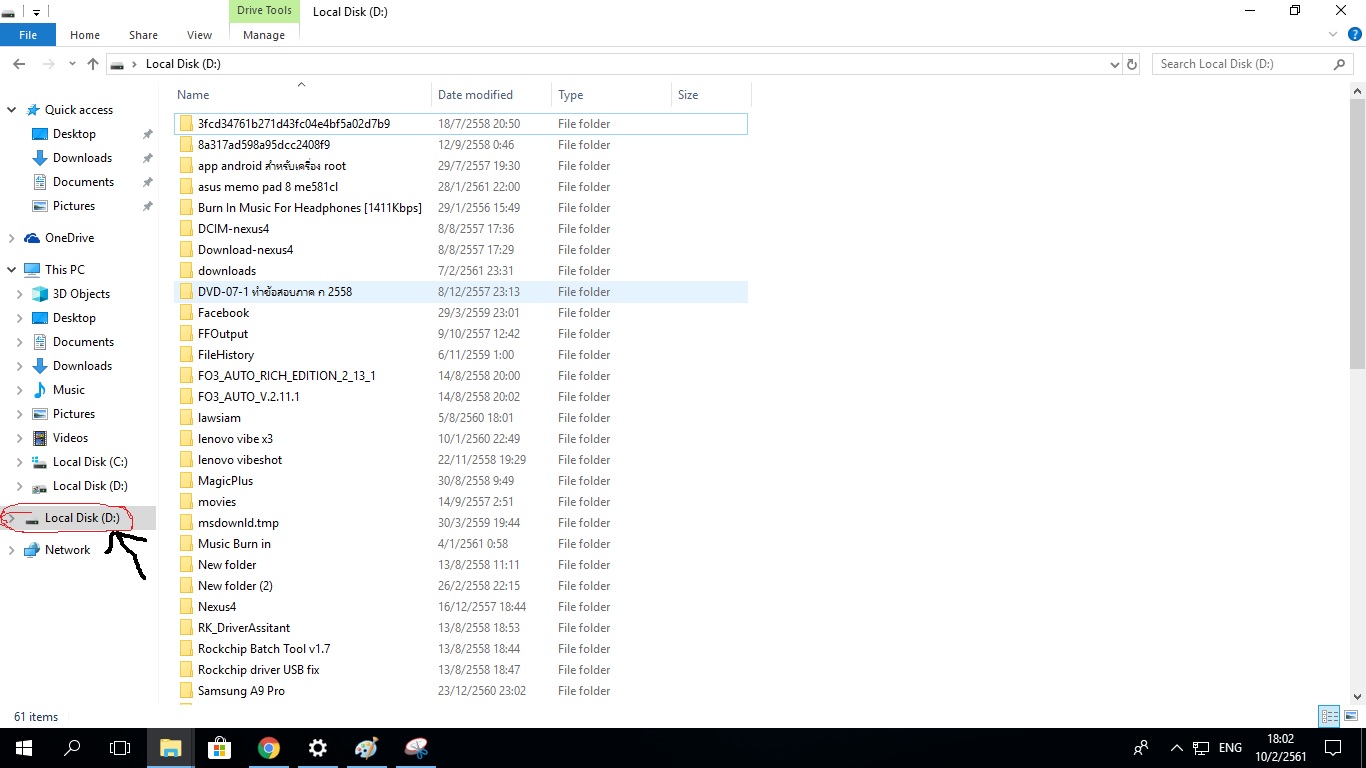Switch to Details view layout icon
Viewport: 1366px width, 768px height.
1329,716
